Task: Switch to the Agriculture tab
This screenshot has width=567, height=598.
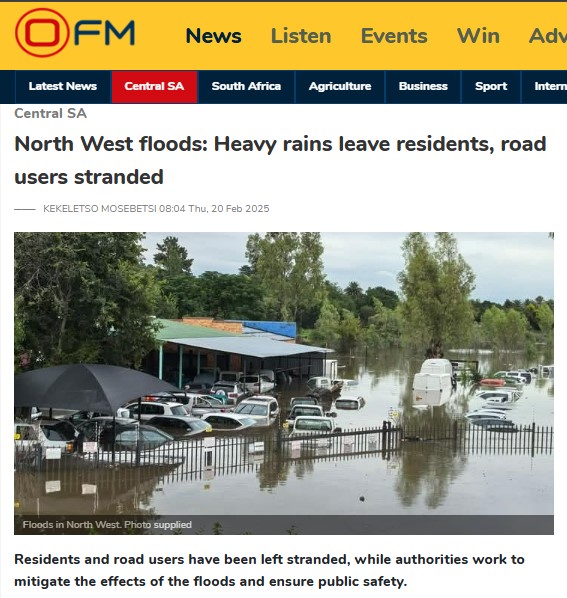Action: point(340,87)
